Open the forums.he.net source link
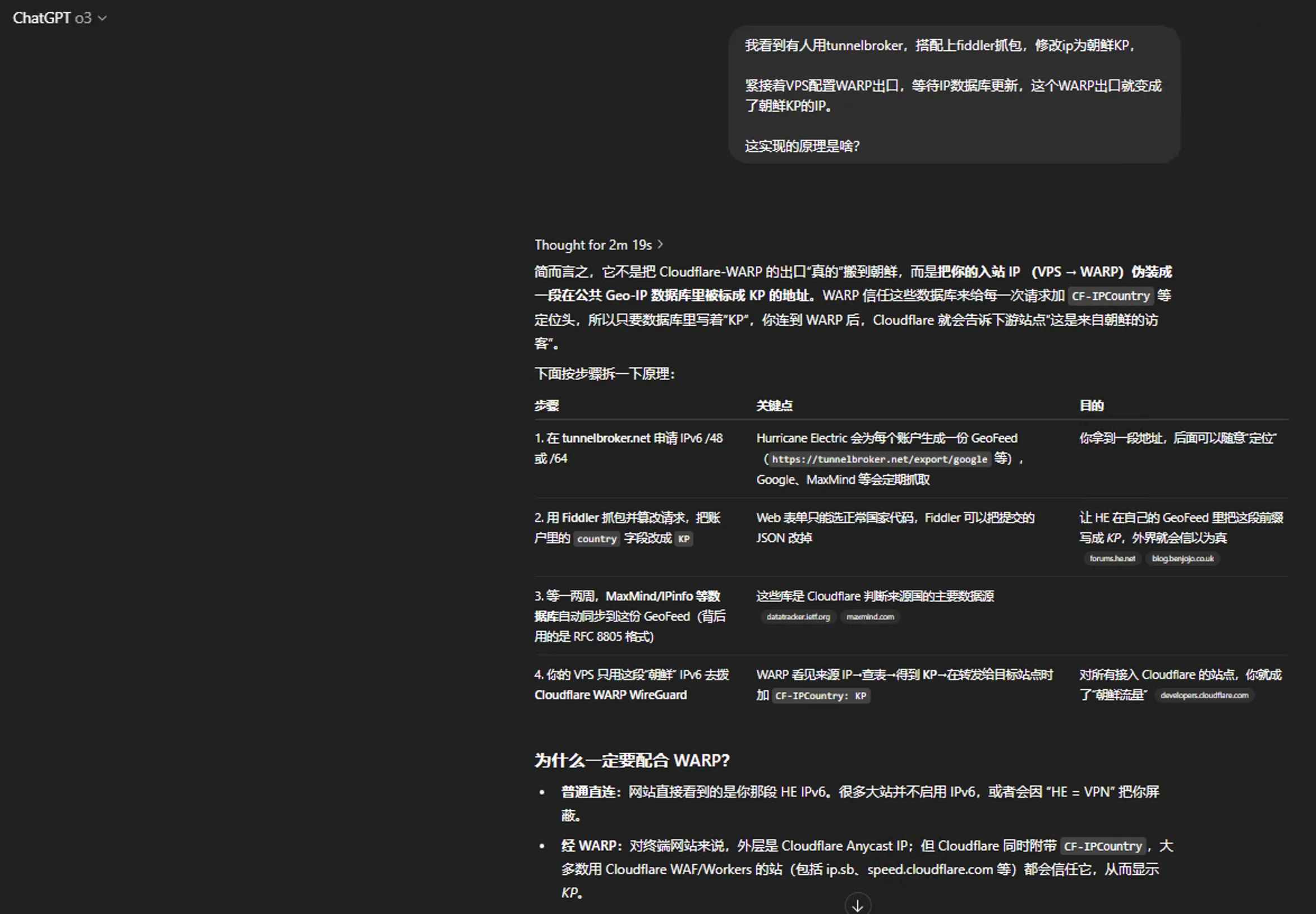Screen dimensions: 1316x914 (1112, 558)
